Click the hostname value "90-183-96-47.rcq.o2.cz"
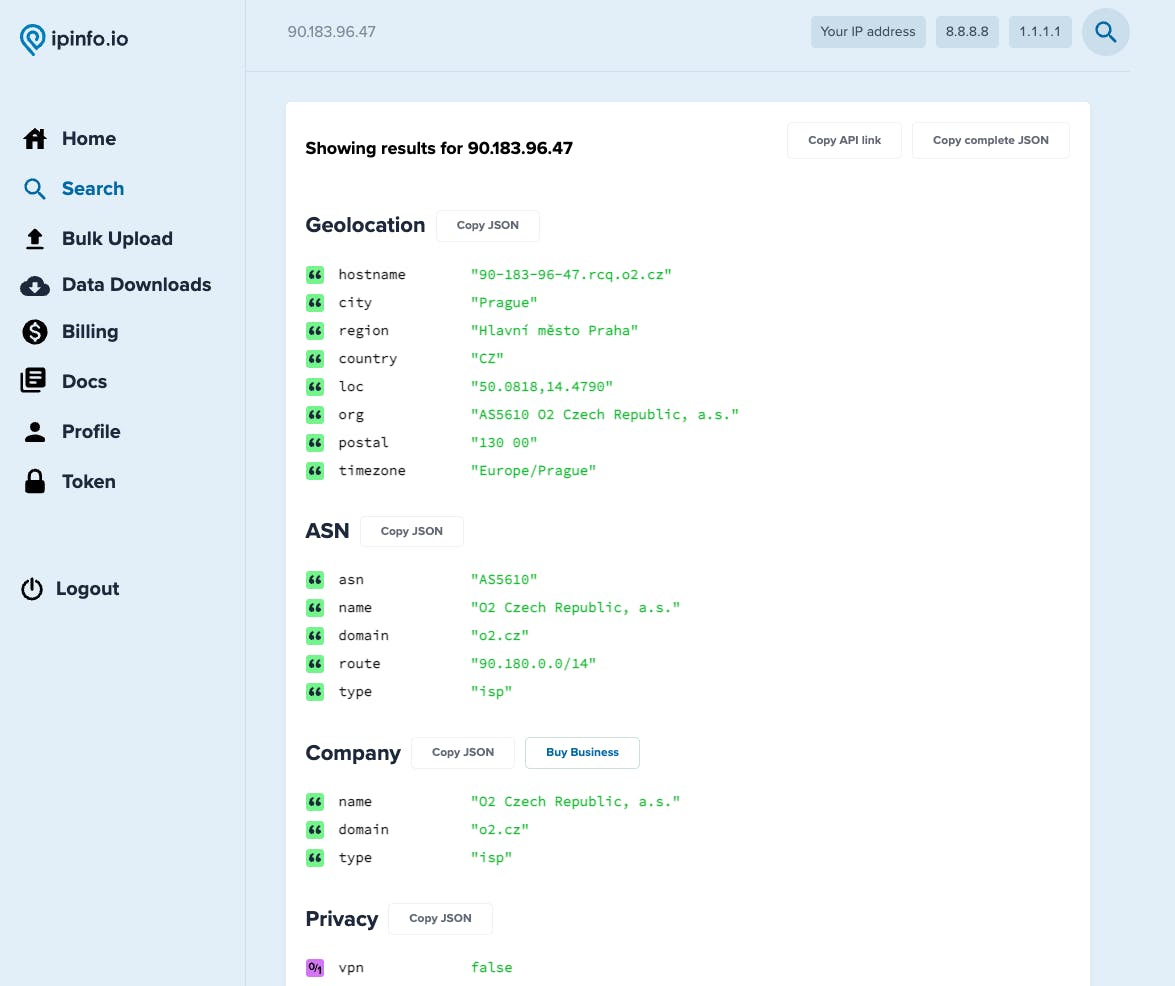The height and width of the screenshot is (986, 1175). click(x=571, y=275)
